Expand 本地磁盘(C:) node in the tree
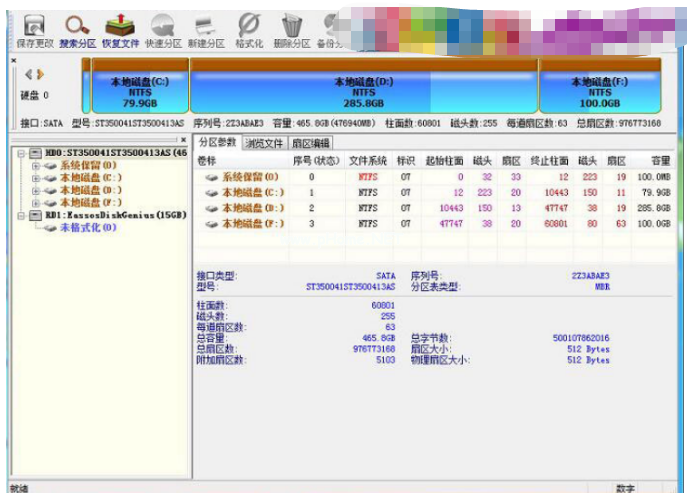The width and height of the screenshot is (692, 496). (36, 177)
